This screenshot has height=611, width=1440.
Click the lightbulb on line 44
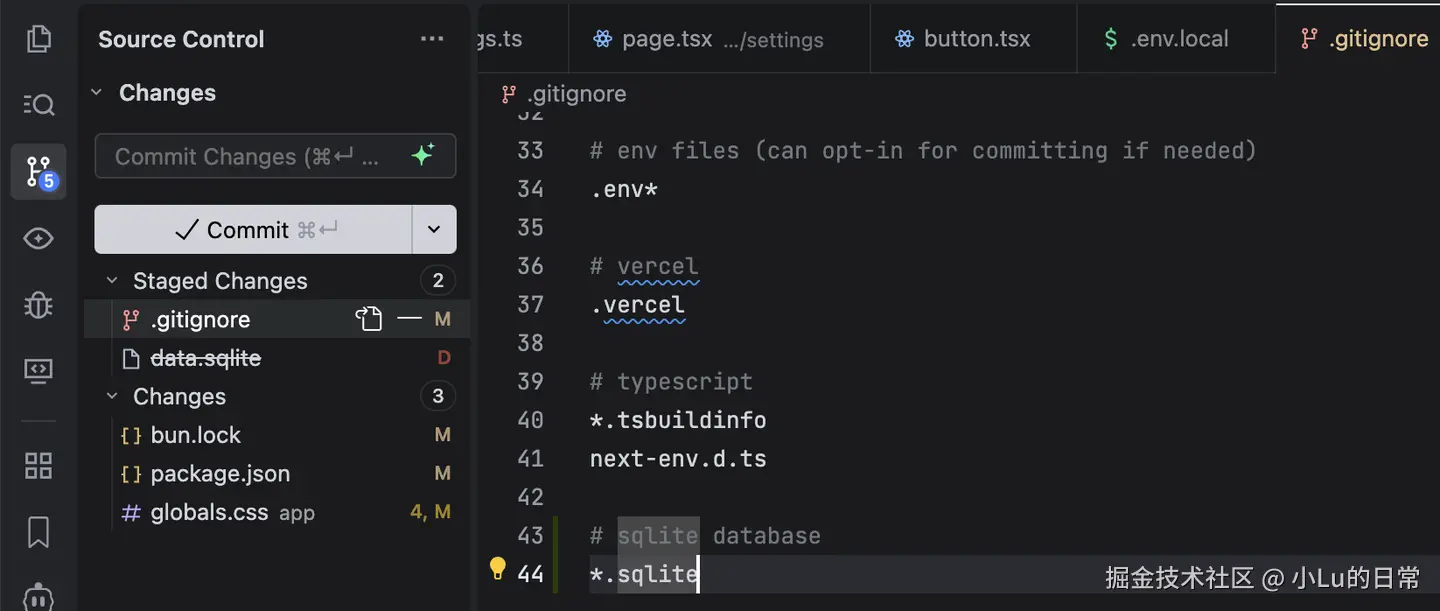(497, 569)
